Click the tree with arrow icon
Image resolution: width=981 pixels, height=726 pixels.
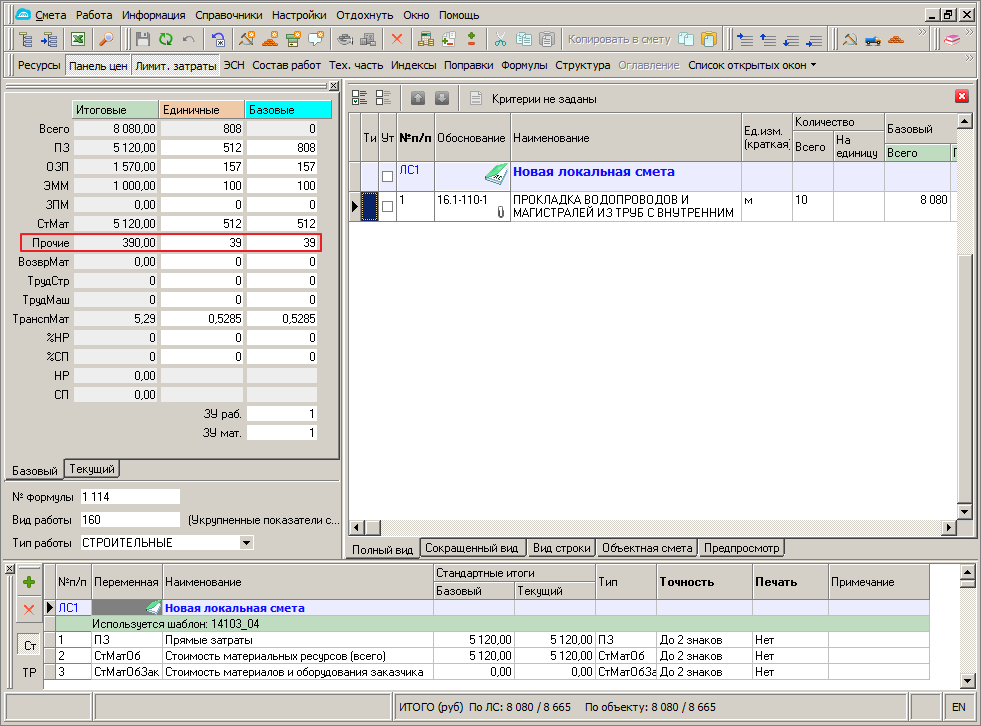(49, 39)
